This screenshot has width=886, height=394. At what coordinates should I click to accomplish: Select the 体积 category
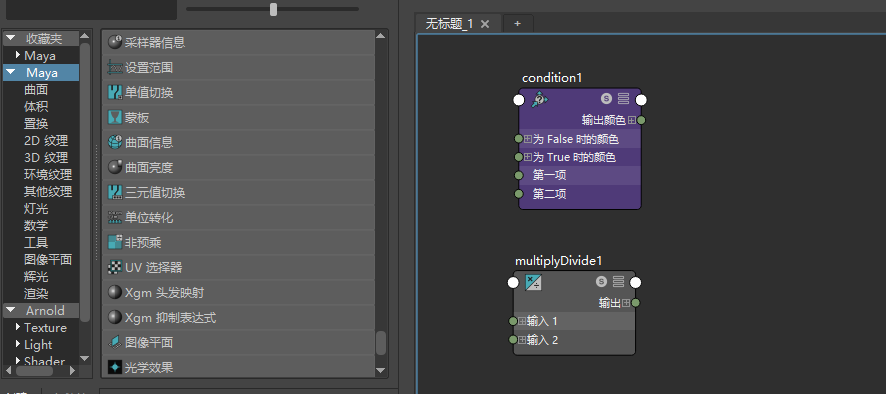[x=36, y=106]
